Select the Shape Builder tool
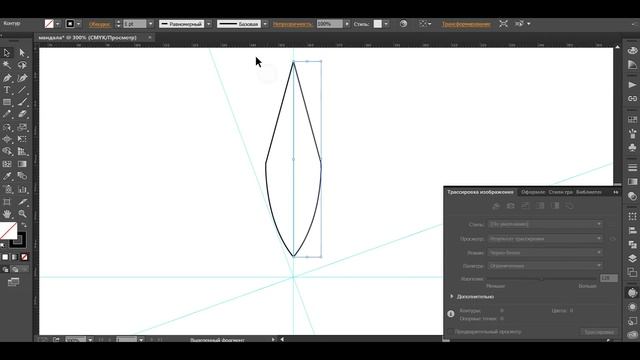Screen dimensions: 640x360 coord(7,151)
